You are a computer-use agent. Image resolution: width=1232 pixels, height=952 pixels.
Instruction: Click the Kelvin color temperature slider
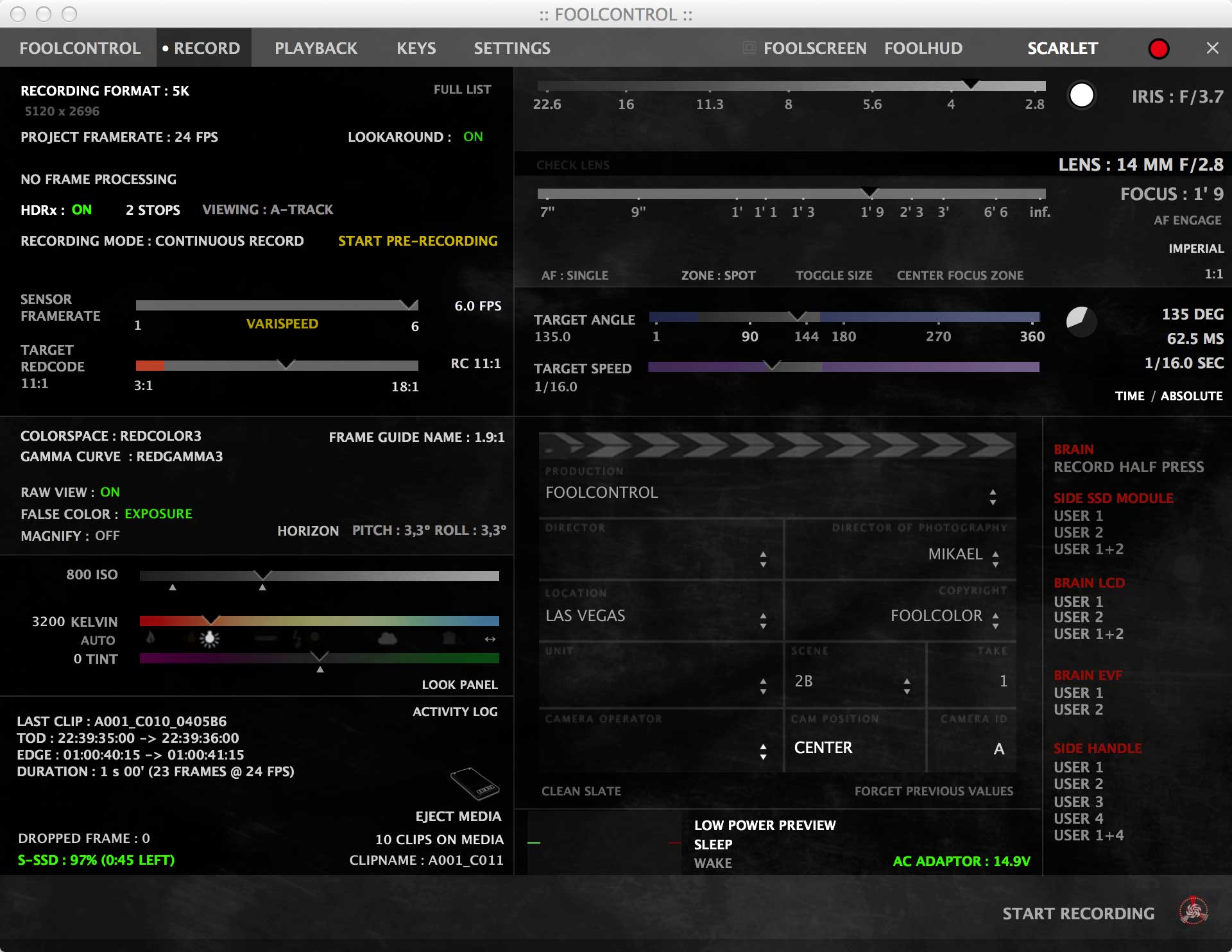tap(319, 621)
